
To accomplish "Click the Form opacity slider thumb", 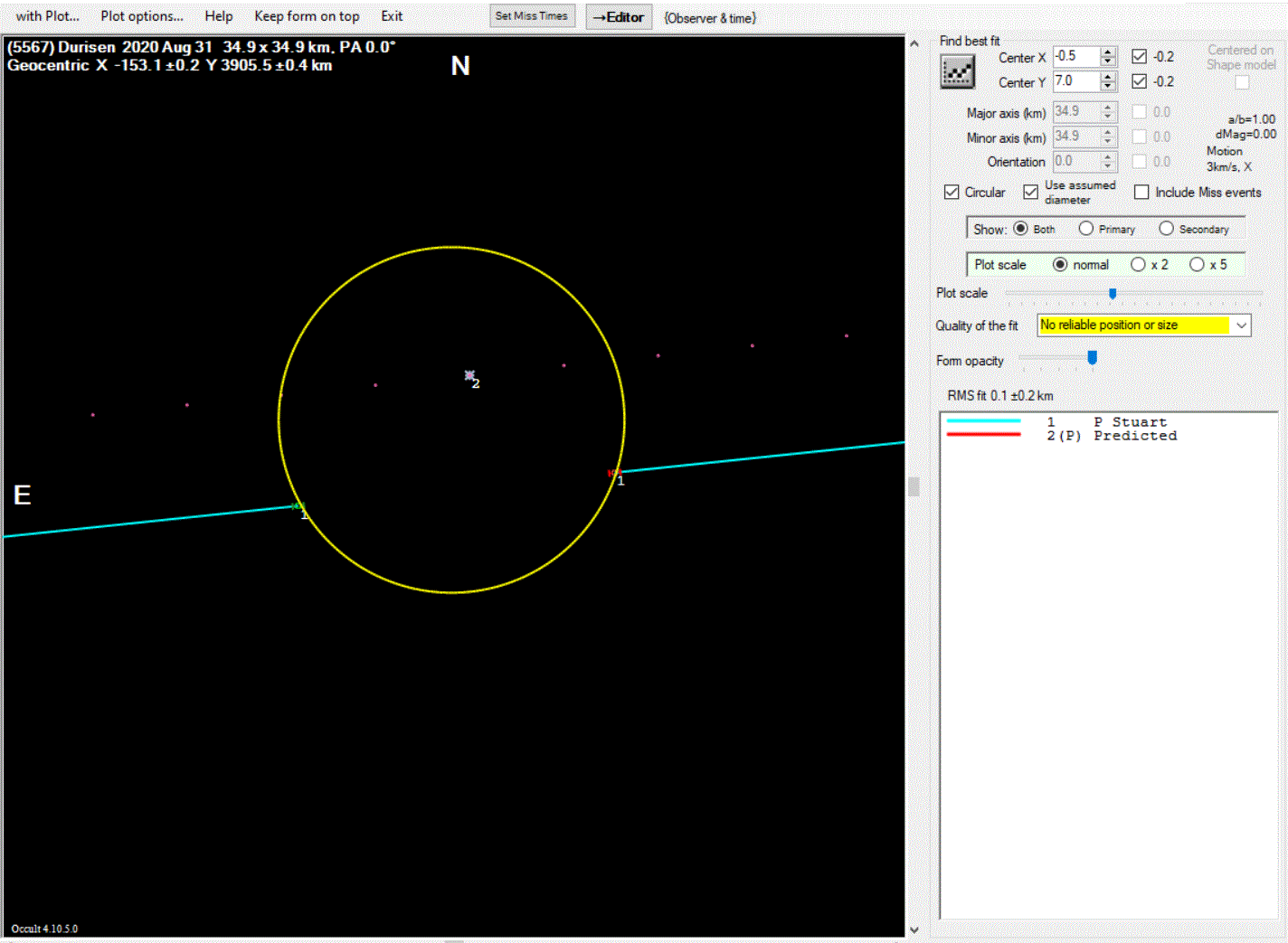I will pos(1092,358).
